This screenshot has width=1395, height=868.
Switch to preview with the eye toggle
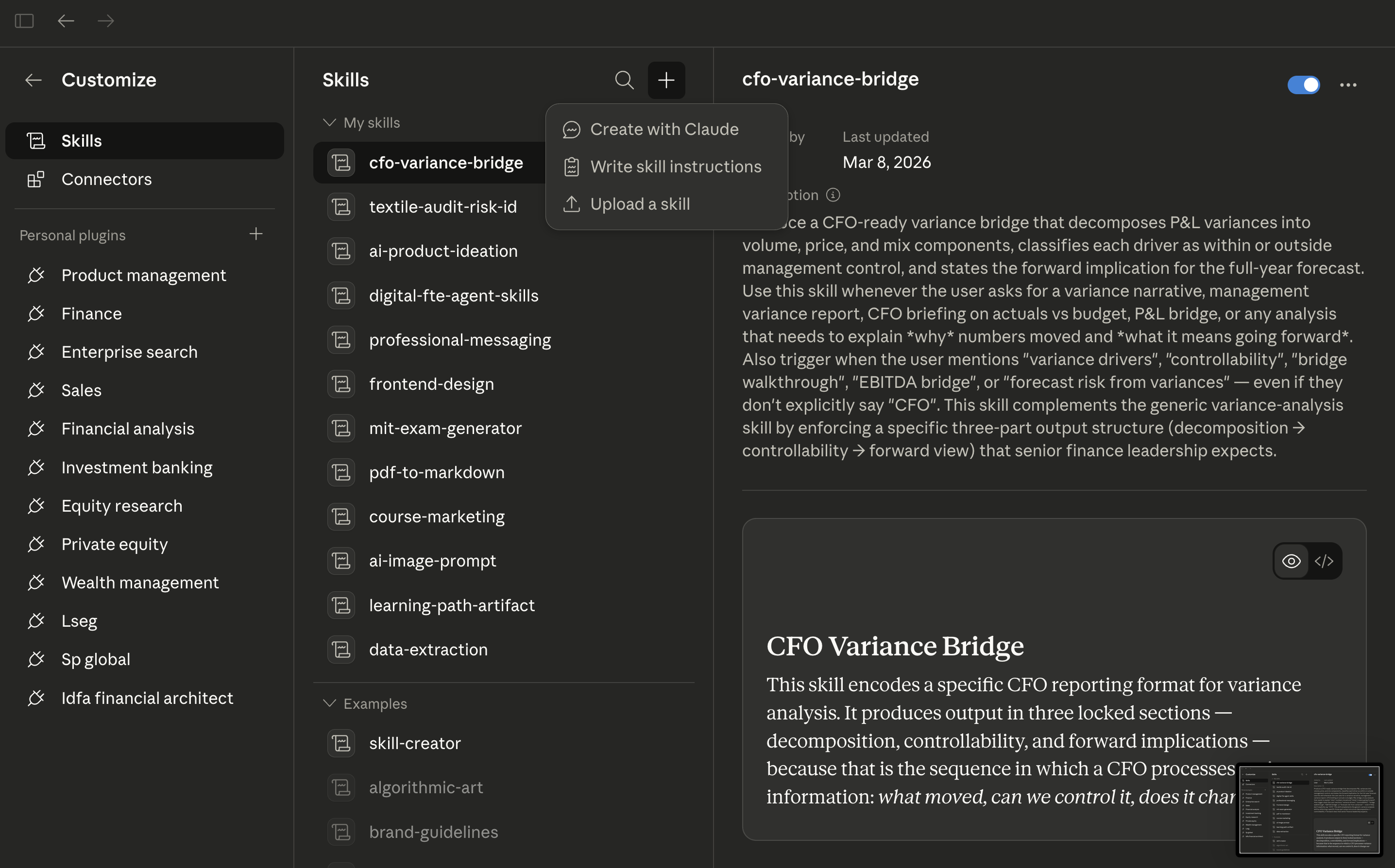pos(1291,561)
